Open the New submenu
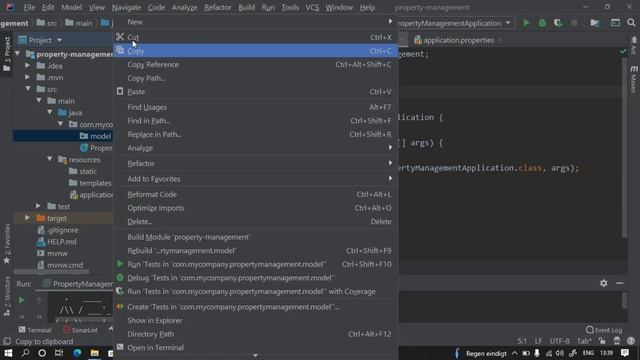640x360 pixels. pyautogui.click(x=255, y=22)
